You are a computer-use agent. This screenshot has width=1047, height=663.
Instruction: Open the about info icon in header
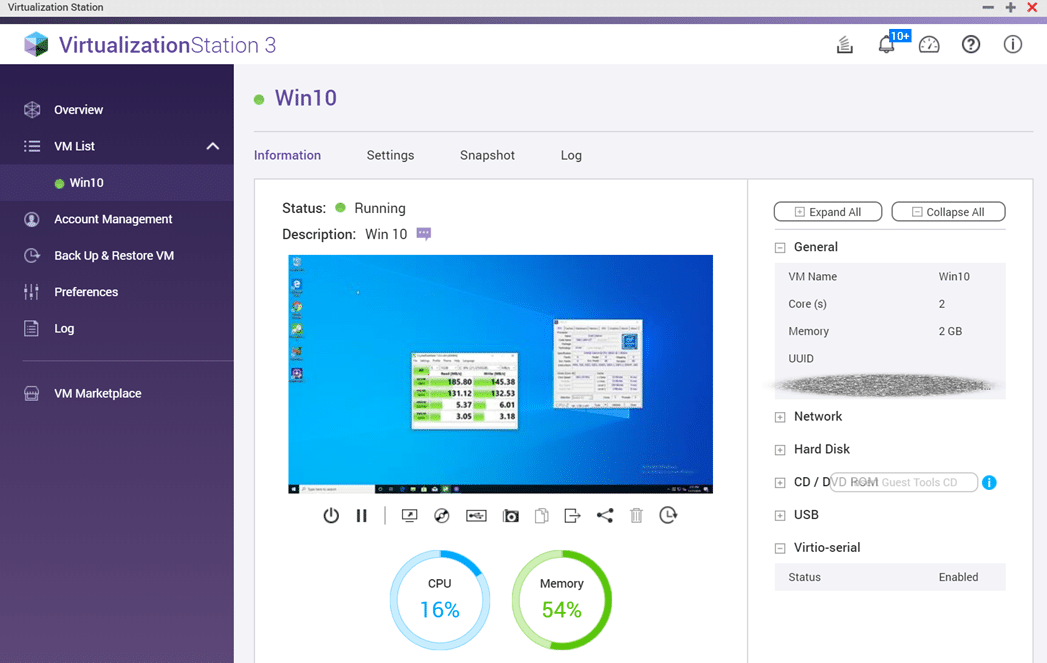click(1012, 45)
